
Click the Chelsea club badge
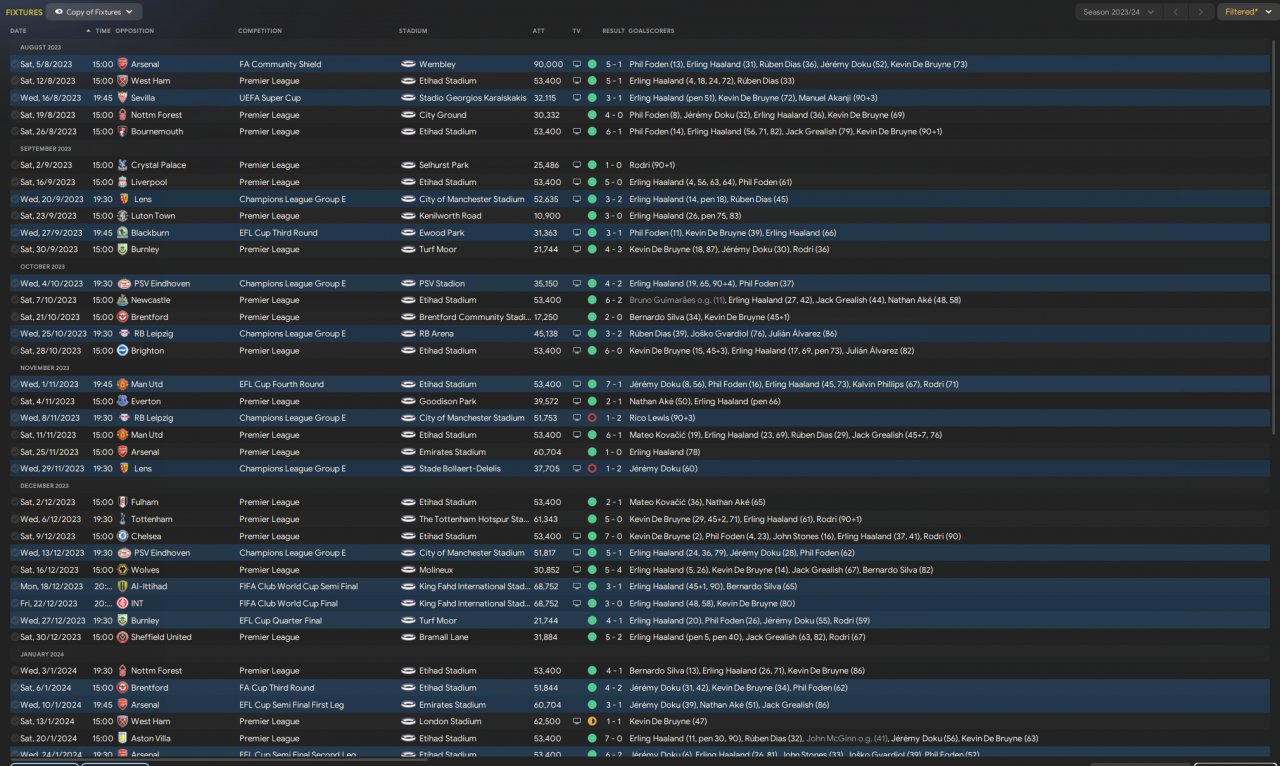coord(123,536)
